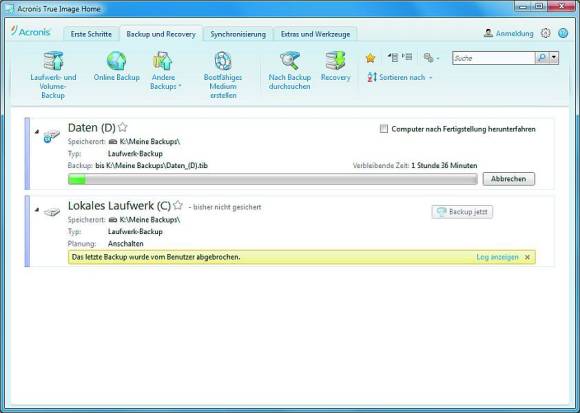The image size is (580, 413).
Task: Click the Acronis logo
Action: pos(30,32)
